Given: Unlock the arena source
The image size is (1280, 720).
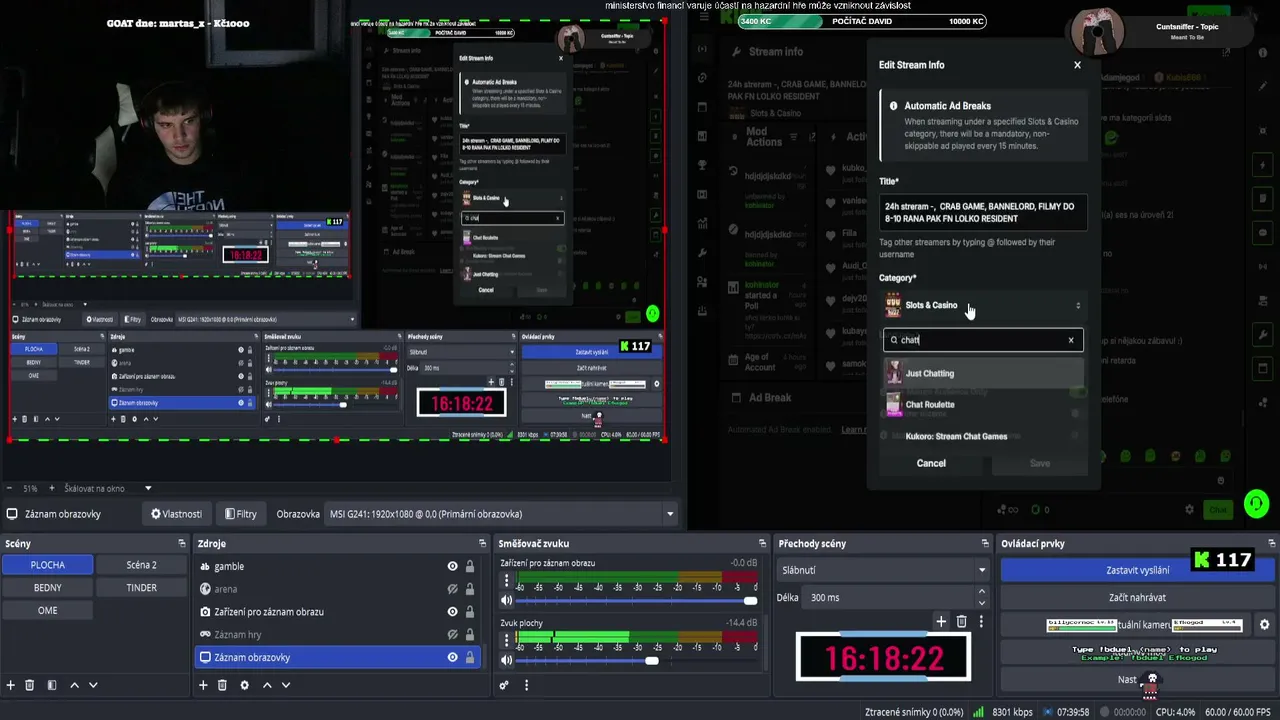Looking at the screenshot, I should 470,589.
